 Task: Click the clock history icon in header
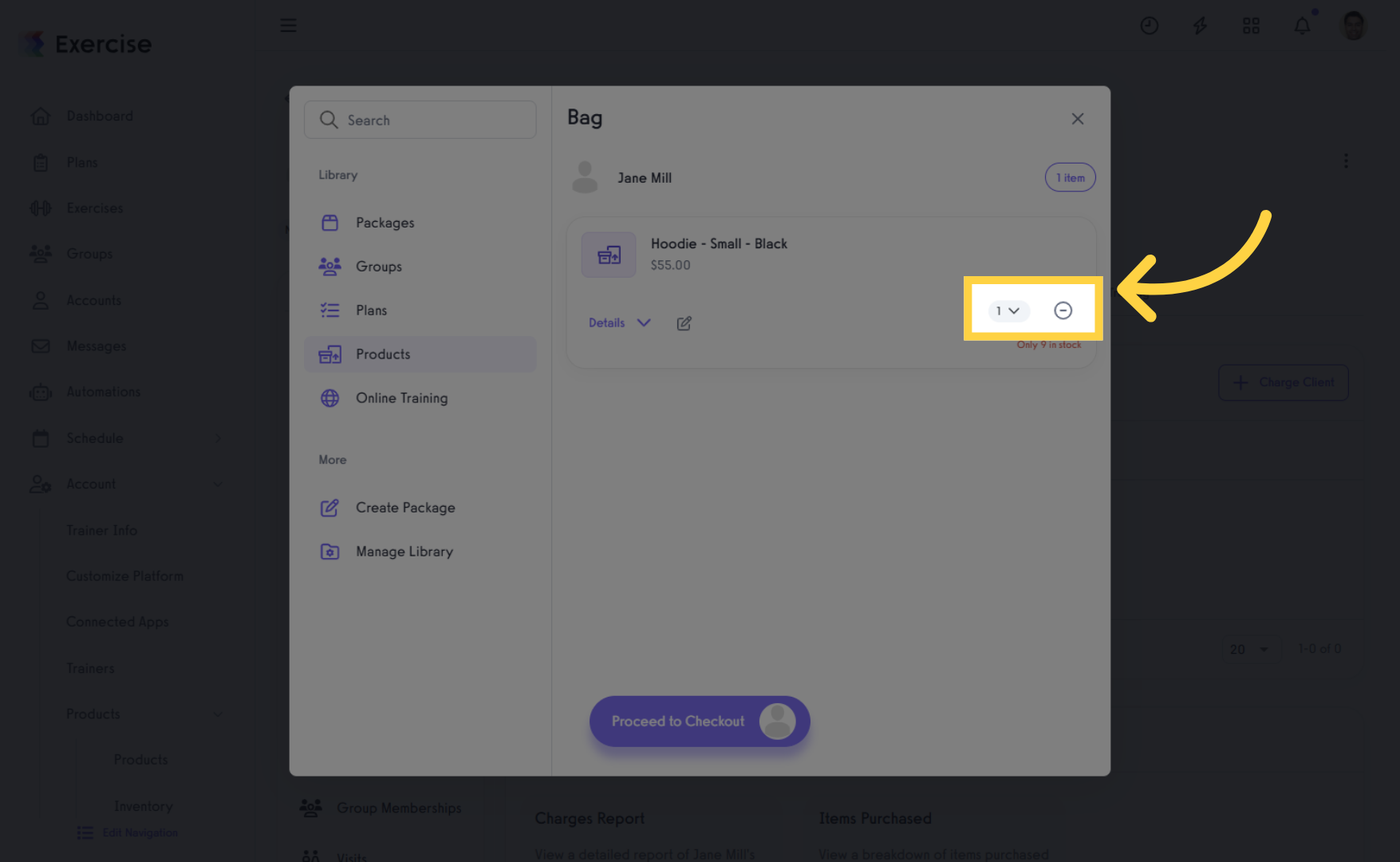pos(1149,26)
